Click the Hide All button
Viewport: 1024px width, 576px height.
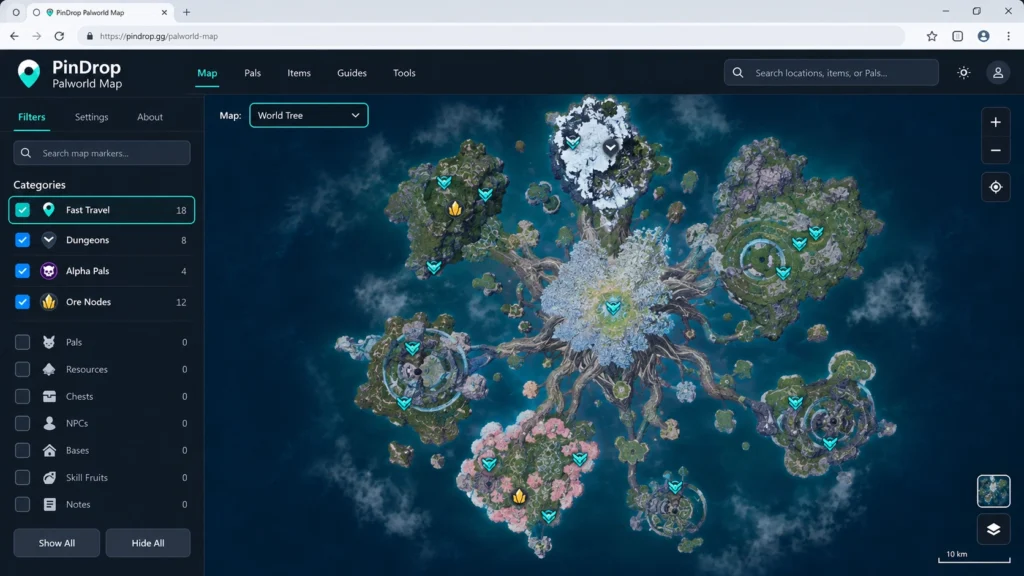(148, 543)
